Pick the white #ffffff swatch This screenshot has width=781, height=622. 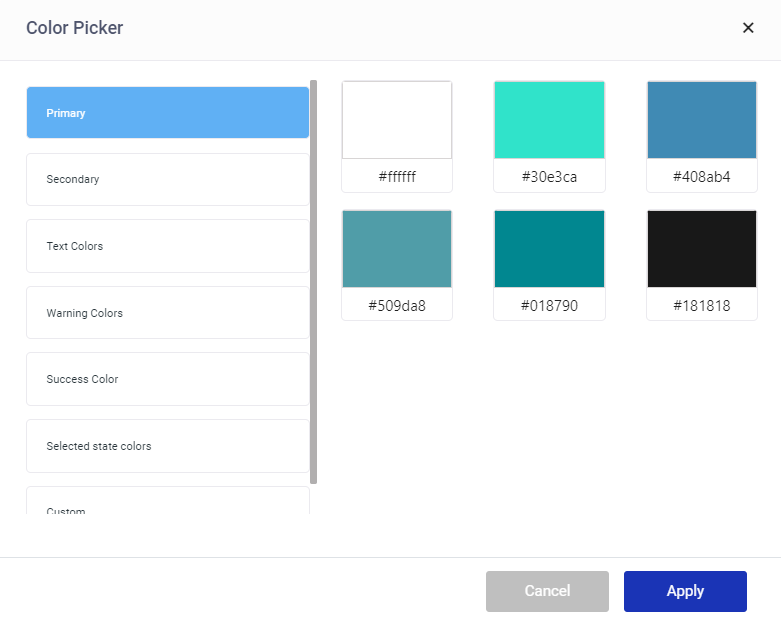[397, 120]
